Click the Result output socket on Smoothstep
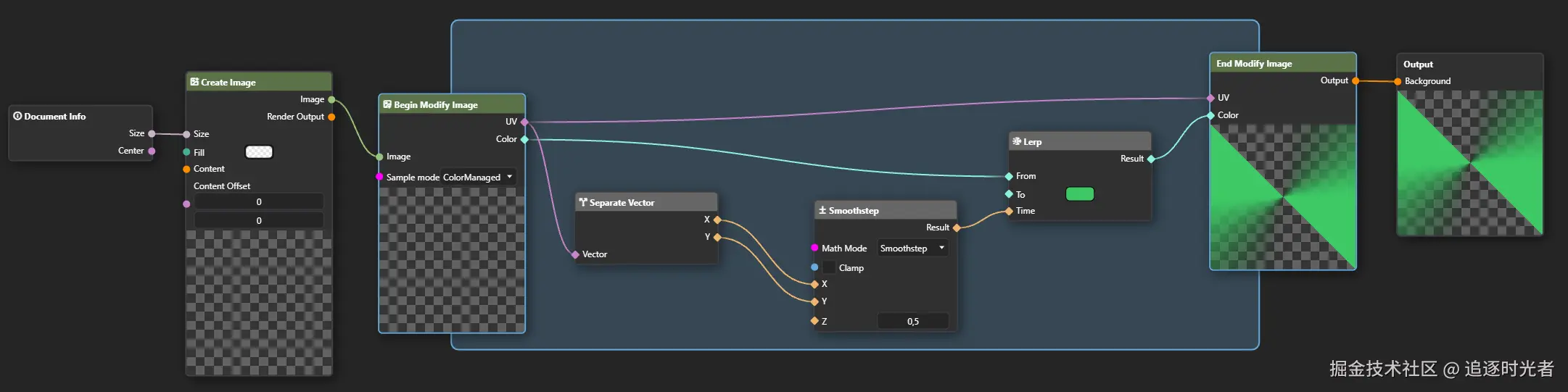 coord(957,228)
